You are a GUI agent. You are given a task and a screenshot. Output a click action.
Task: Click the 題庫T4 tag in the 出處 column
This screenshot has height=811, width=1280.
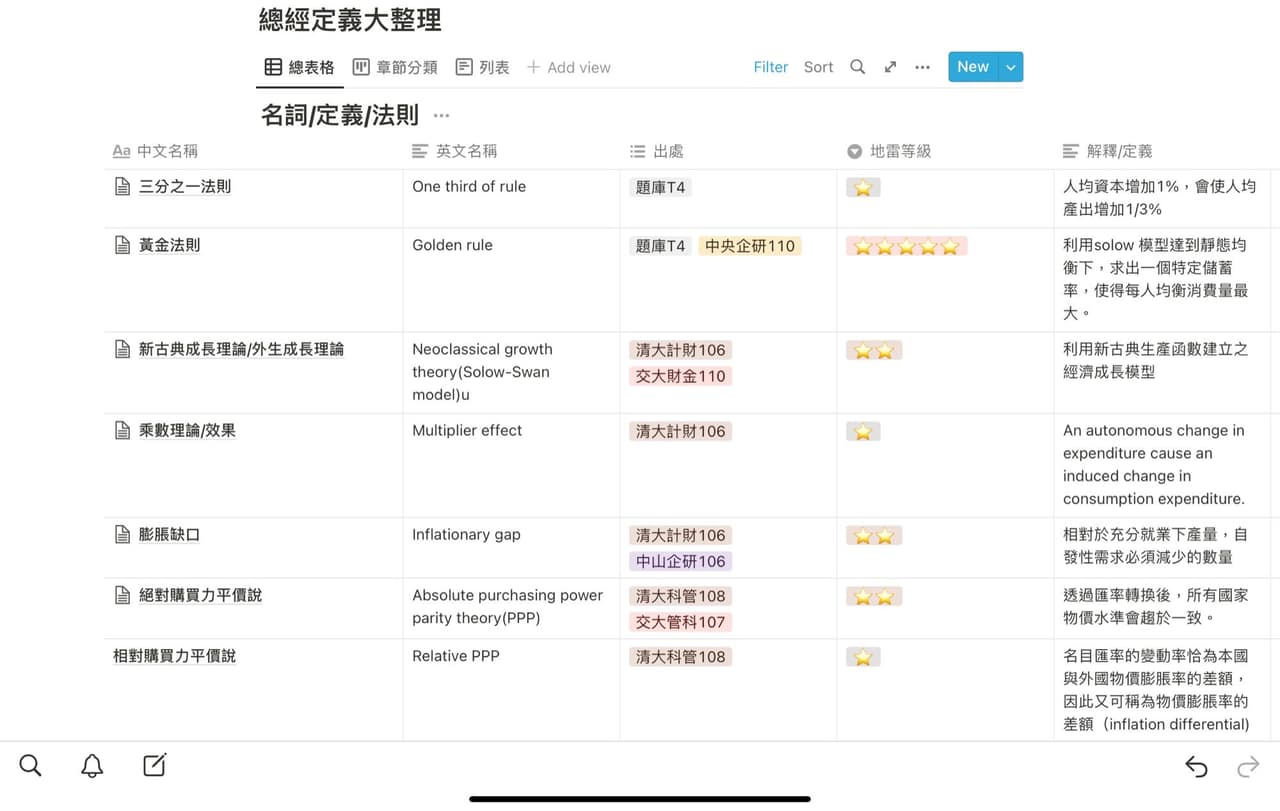[x=659, y=186]
